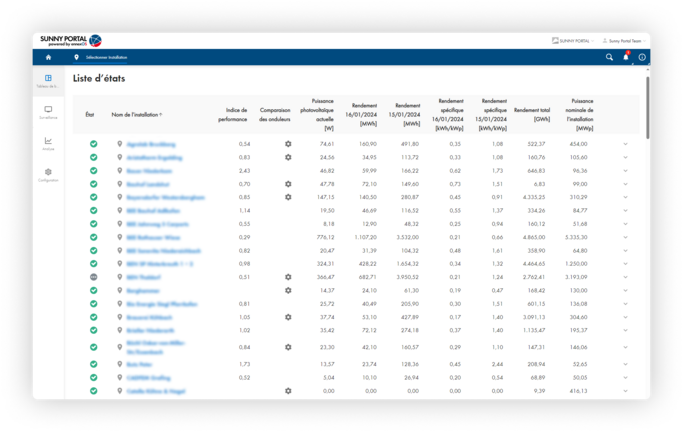Click the gray status icon in the table

[93, 277]
